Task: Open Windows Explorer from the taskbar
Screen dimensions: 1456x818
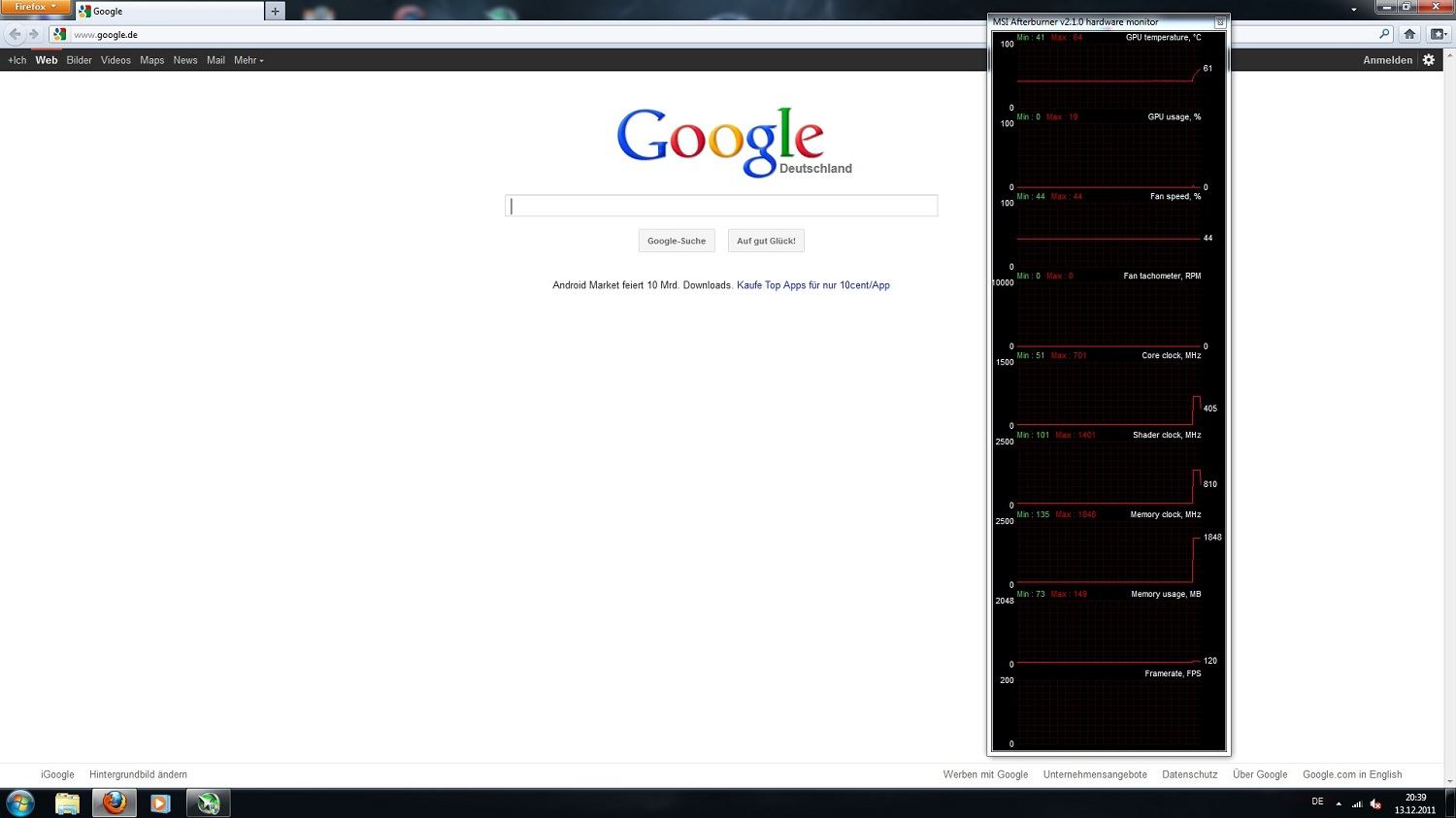Action: coord(67,803)
